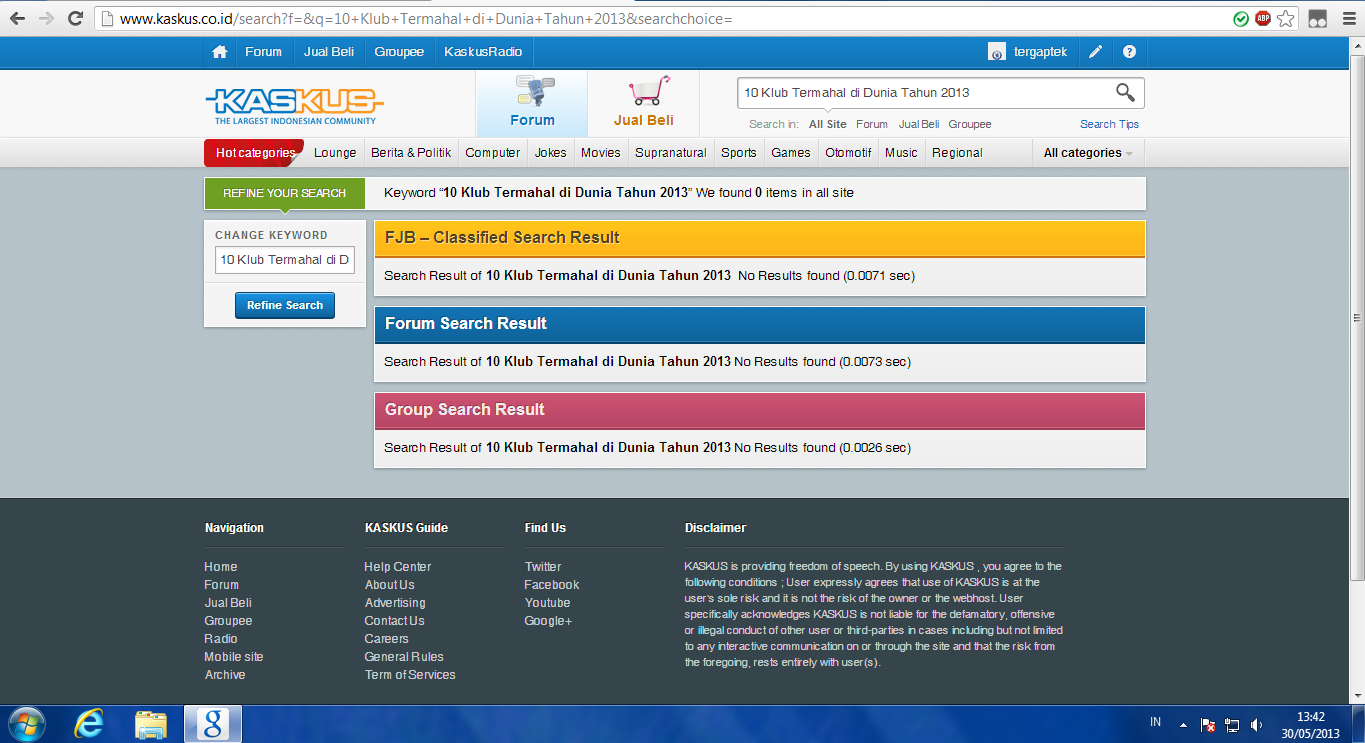Screen dimensions: 1365x743
Task: Set search scope to Groupee
Action: [x=970, y=124]
